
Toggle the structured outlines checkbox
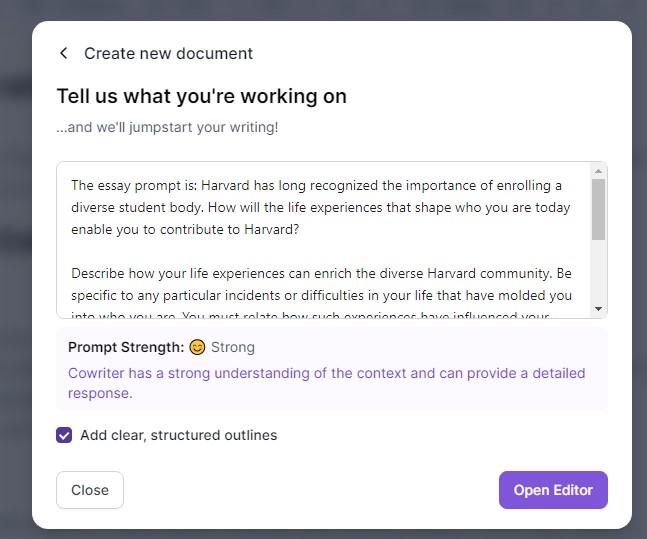[x=64, y=435]
